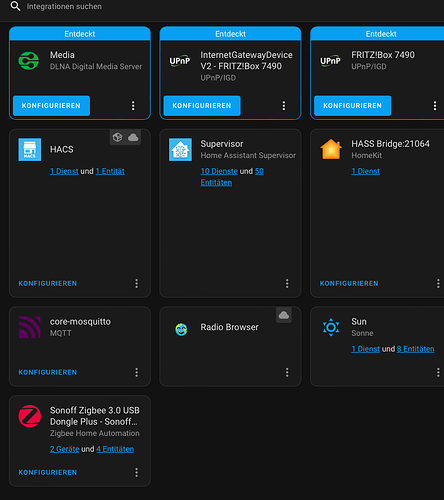
Task: Open the three-dot menu on Media card
Action: 133,106
